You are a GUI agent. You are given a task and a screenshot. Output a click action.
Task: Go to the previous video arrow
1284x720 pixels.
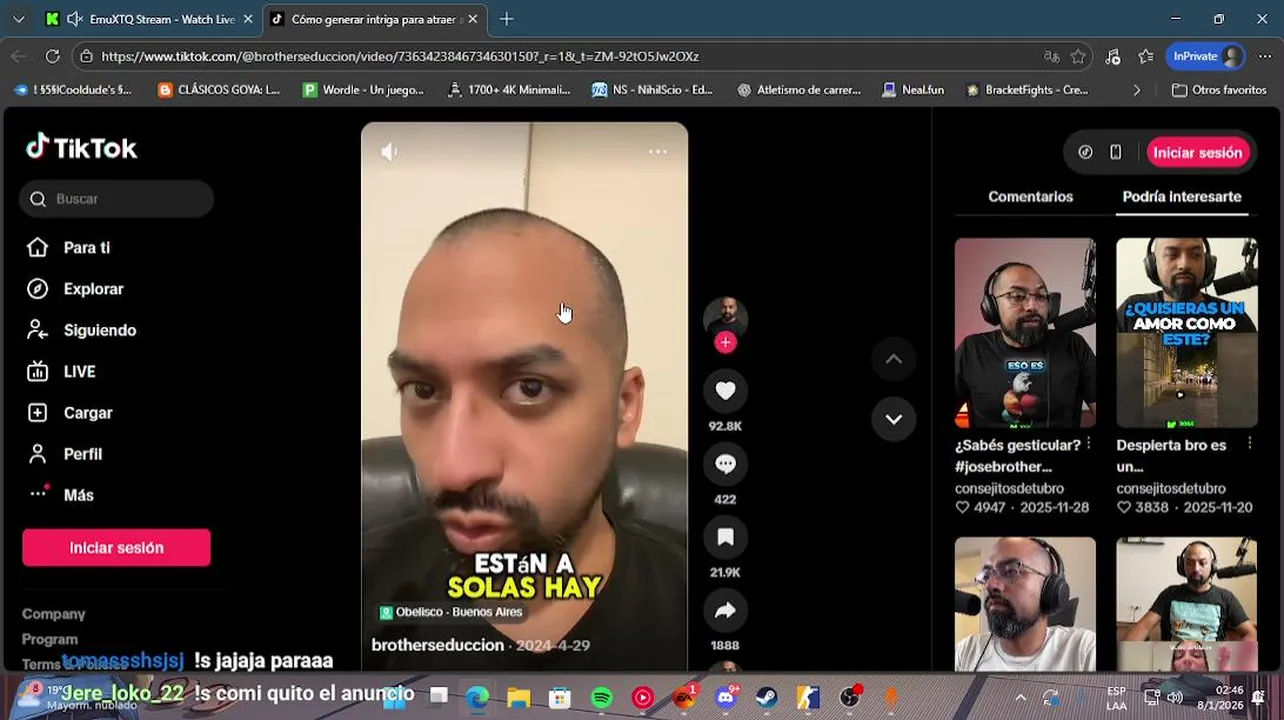[x=893, y=359]
